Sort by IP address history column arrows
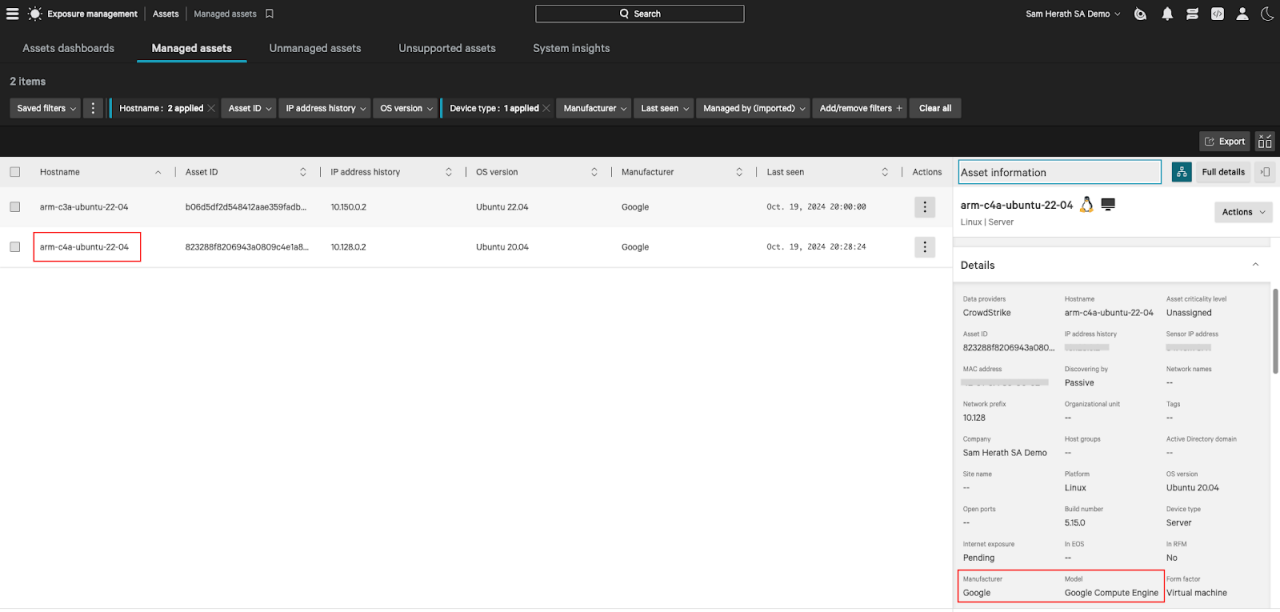 pos(448,172)
